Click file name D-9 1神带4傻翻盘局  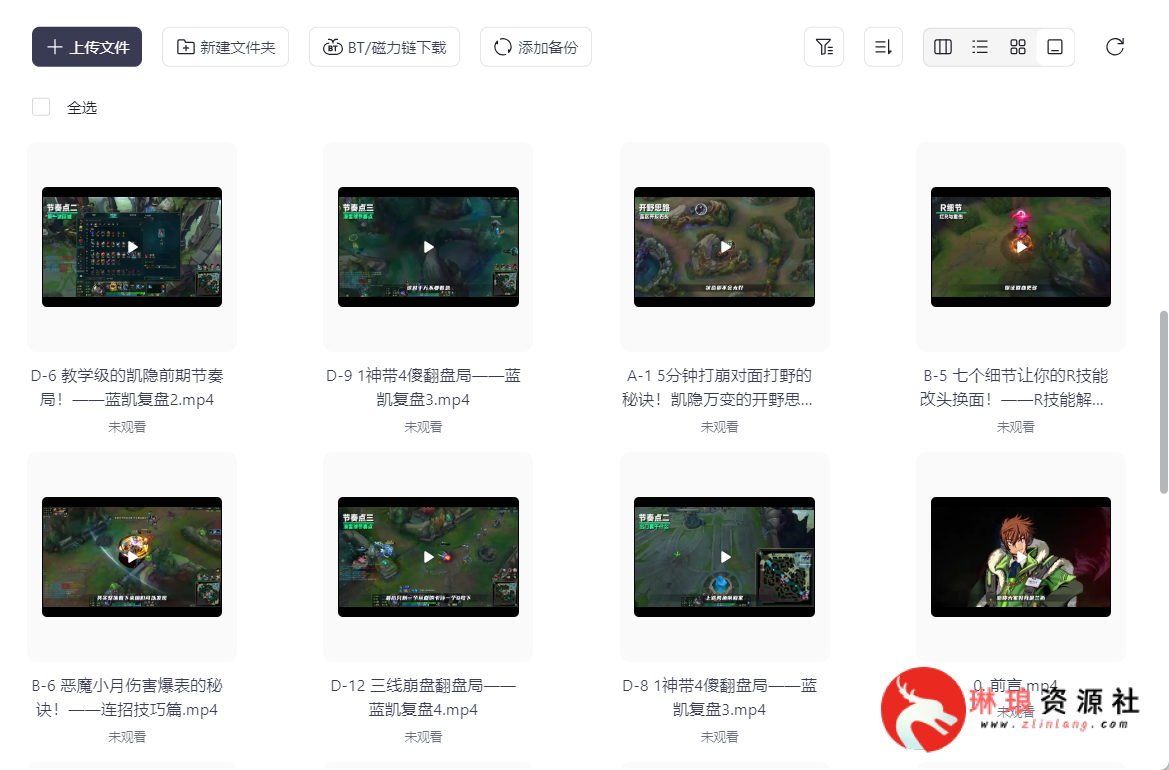(423, 388)
